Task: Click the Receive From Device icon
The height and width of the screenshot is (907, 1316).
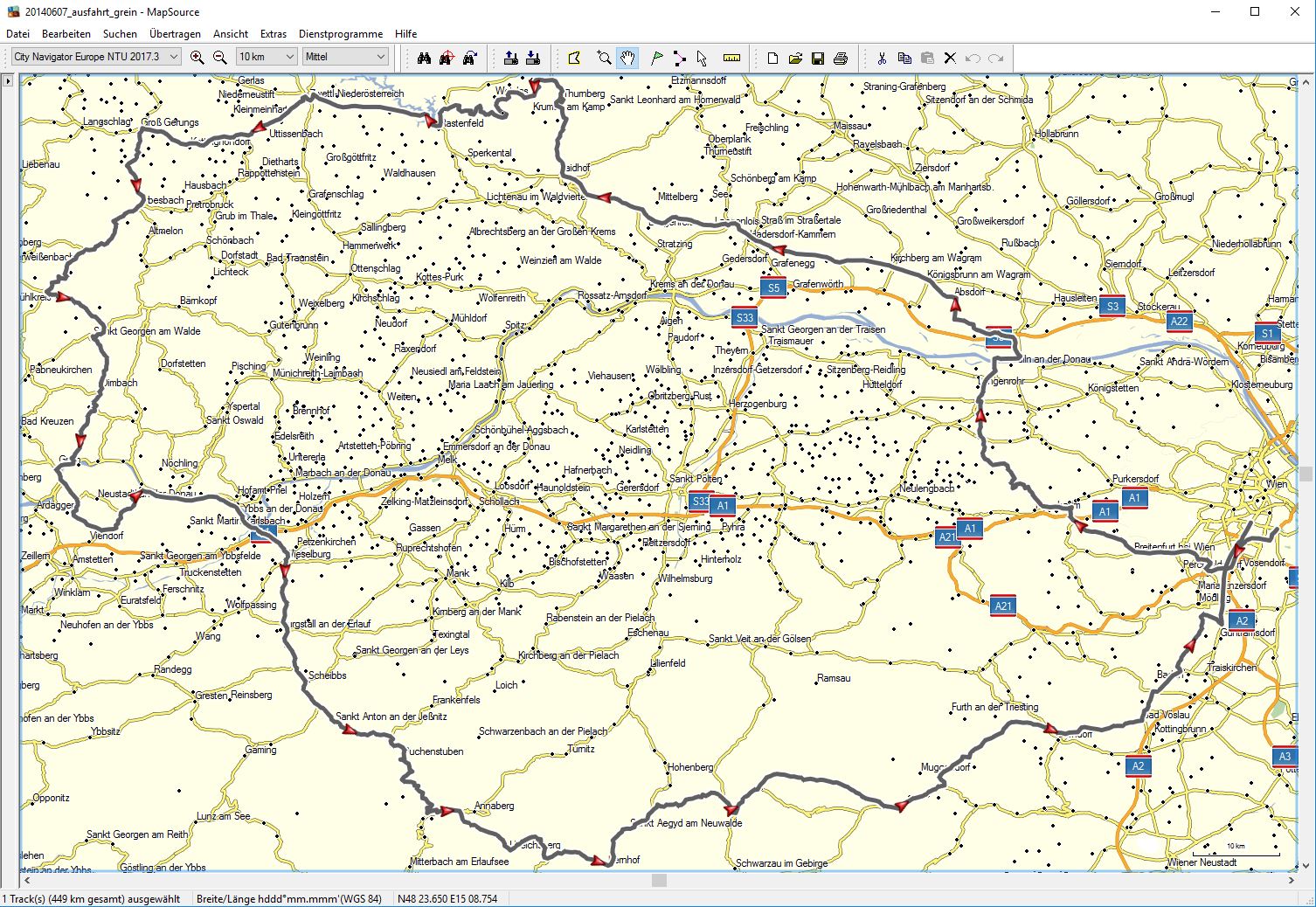Action: click(x=533, y=58)
